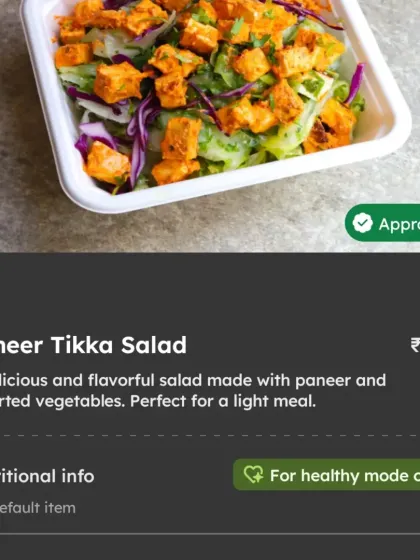Click the verified checkmark icon on Approved badge

(x=362, y=223)
